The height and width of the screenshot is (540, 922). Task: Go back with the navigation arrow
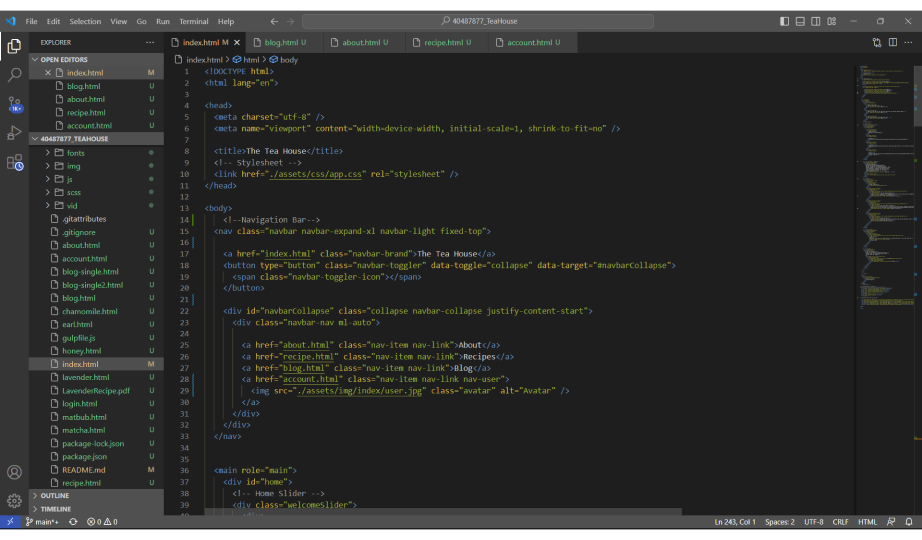pyautogui.click(x=274, y=21)
